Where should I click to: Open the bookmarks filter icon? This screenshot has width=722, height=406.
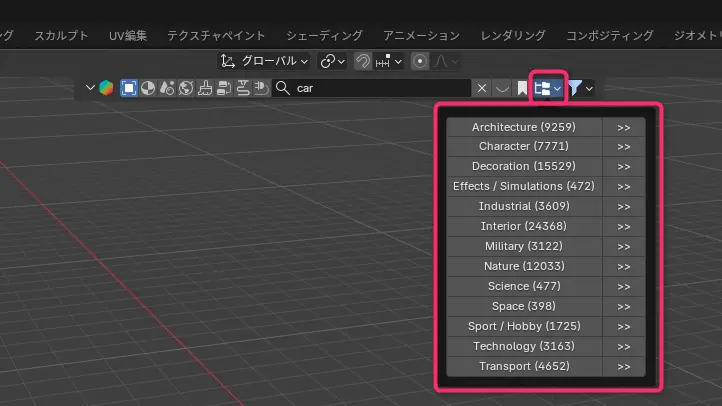[522, 88]
